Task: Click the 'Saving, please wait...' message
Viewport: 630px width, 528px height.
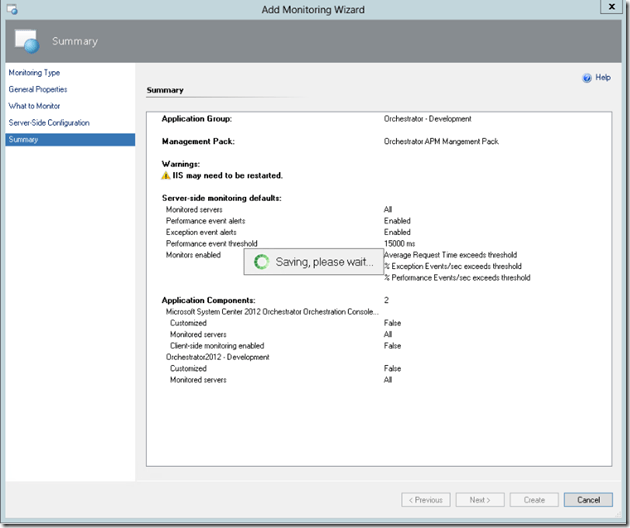Action: [x=324, y=261]
